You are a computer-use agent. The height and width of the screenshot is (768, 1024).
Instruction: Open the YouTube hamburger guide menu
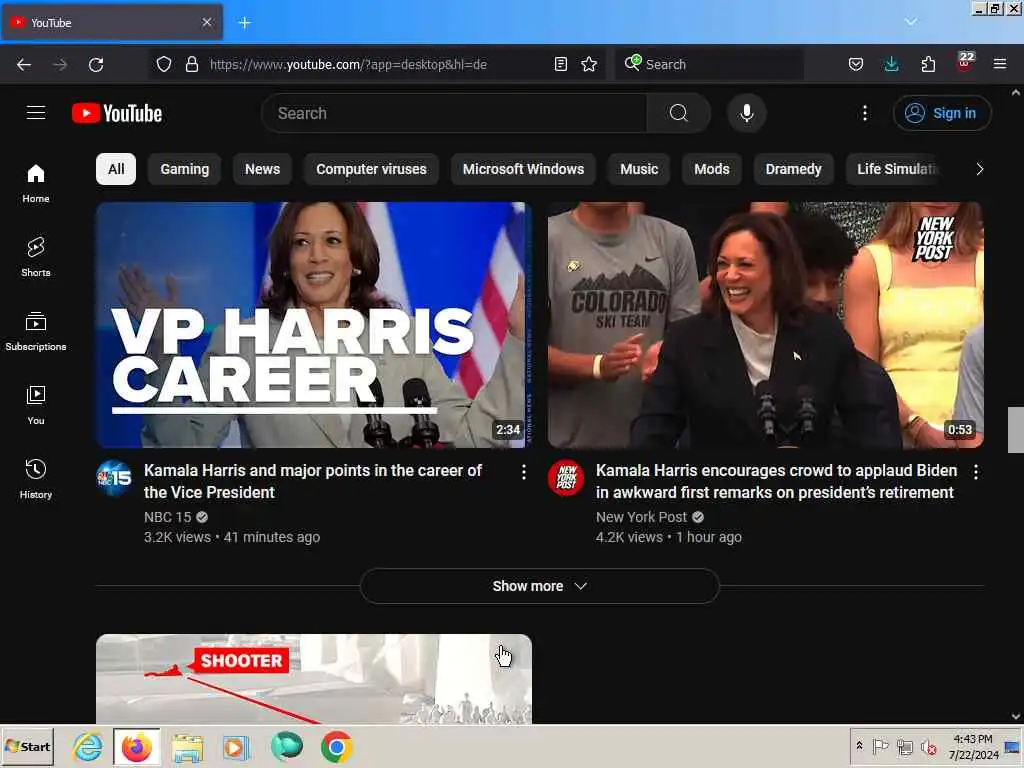(36, 113)
